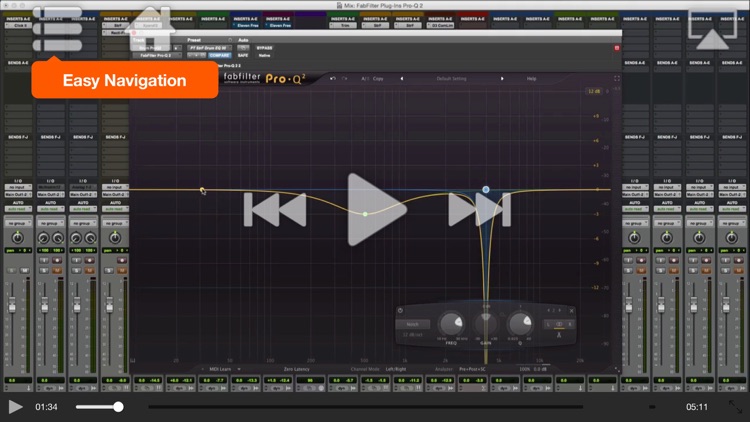The height and width of the screenshot is (422, 750).
Task: Click the Pro-Q 2 undo arrow
Action: pyautogui.click(x=332, y=78)
